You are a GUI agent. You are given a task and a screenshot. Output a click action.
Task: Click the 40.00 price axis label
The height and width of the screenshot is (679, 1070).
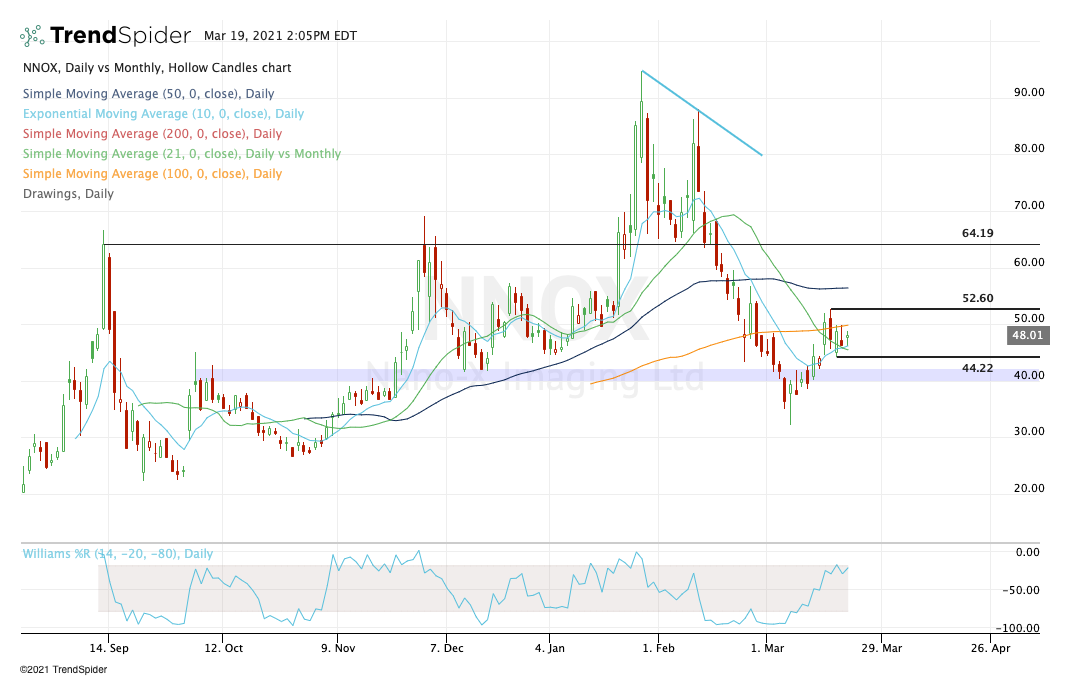pyautogui.click(x=1029, y=375)
